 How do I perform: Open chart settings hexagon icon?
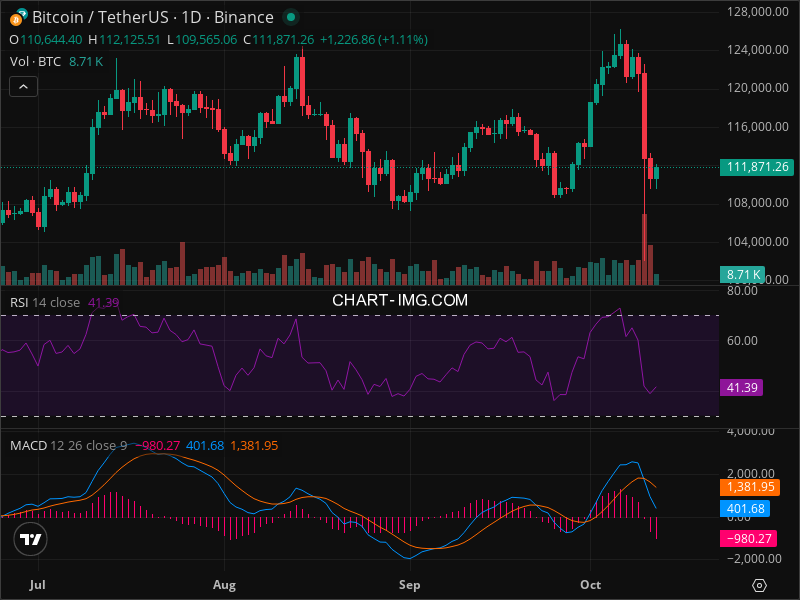tap(760, 585)
